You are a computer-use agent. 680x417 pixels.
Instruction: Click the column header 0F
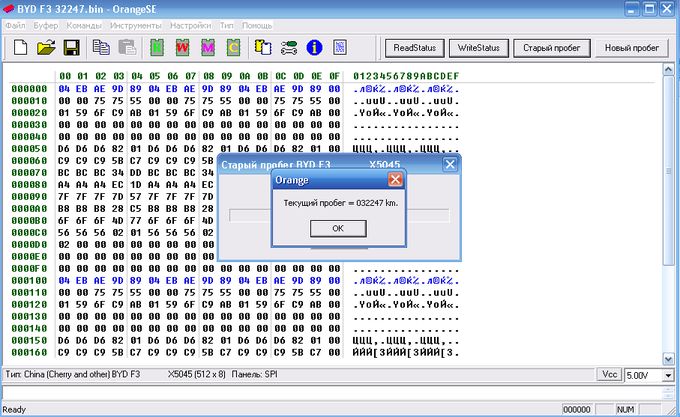334,76
